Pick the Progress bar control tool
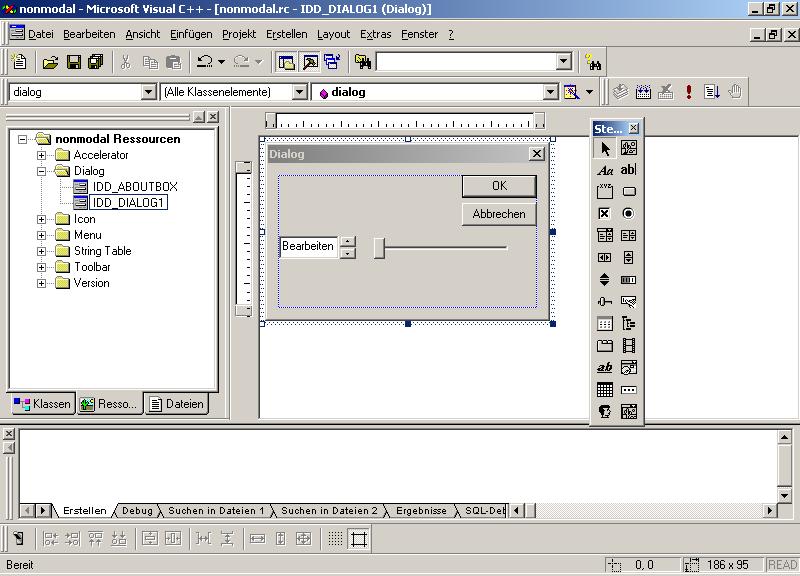This screenshot has height=576, width=800. [629, 280]
